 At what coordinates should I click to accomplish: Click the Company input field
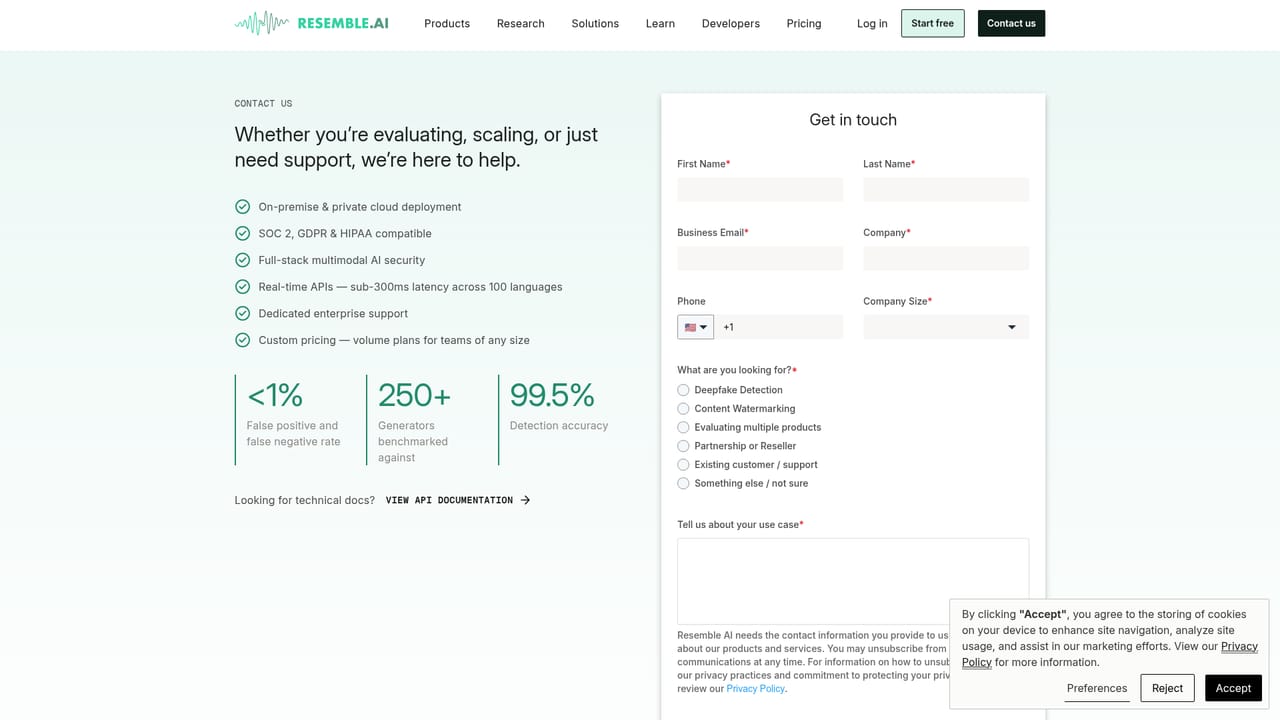(x=946, y=258)
